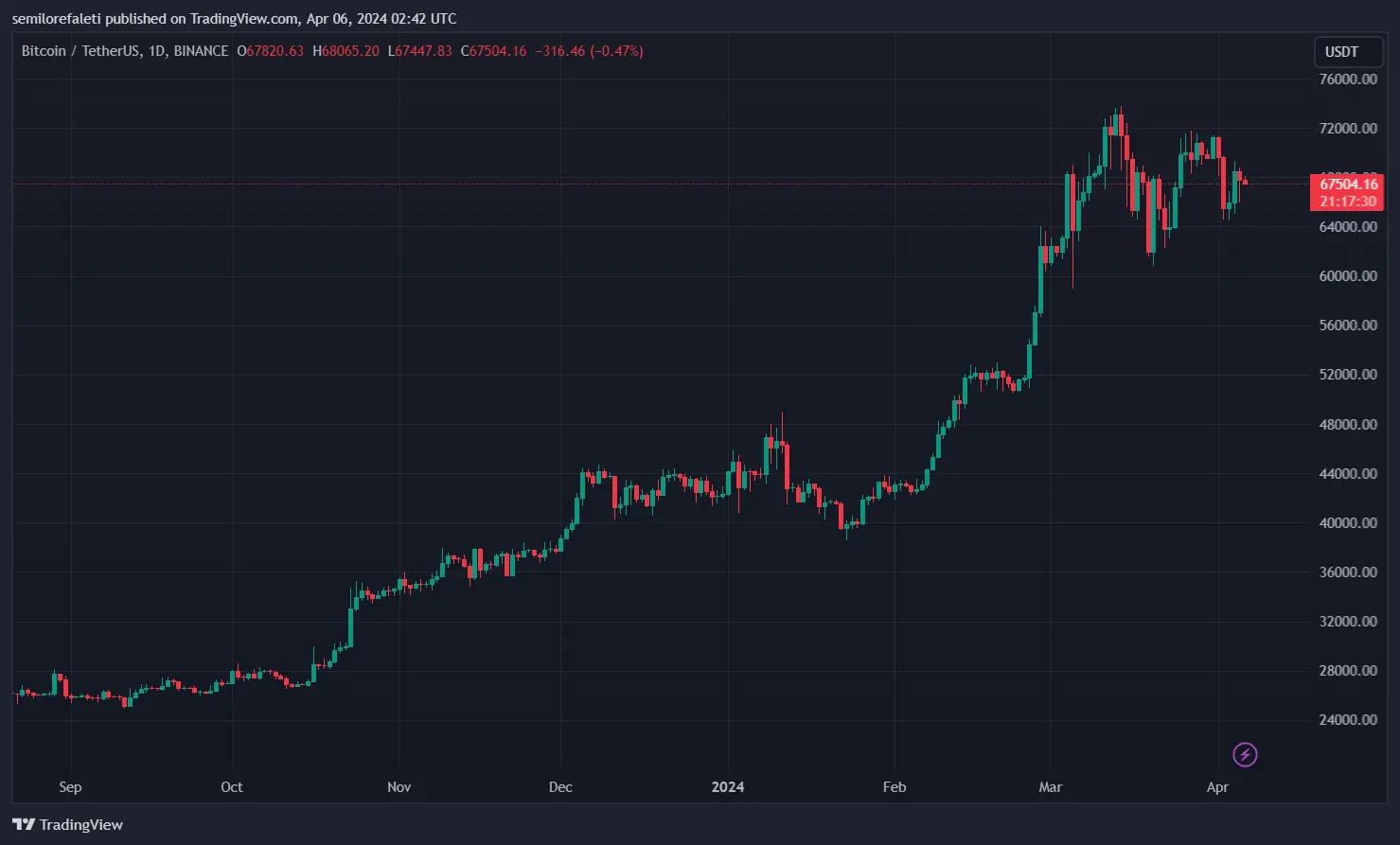Click the Apr label on time axis
The height and width of the screenshot is (845, 1400).
tap(1217, 786)
